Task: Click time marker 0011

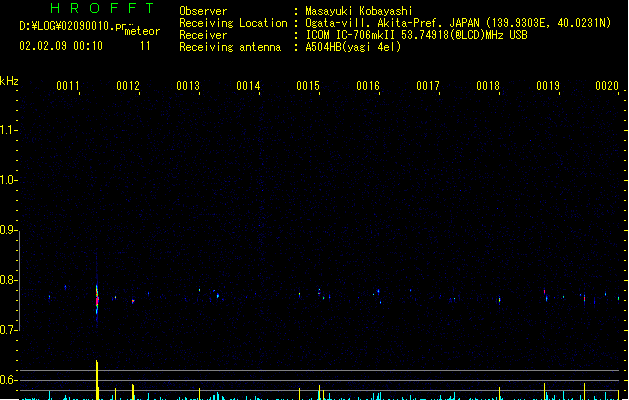Action: tap(67, 86)
